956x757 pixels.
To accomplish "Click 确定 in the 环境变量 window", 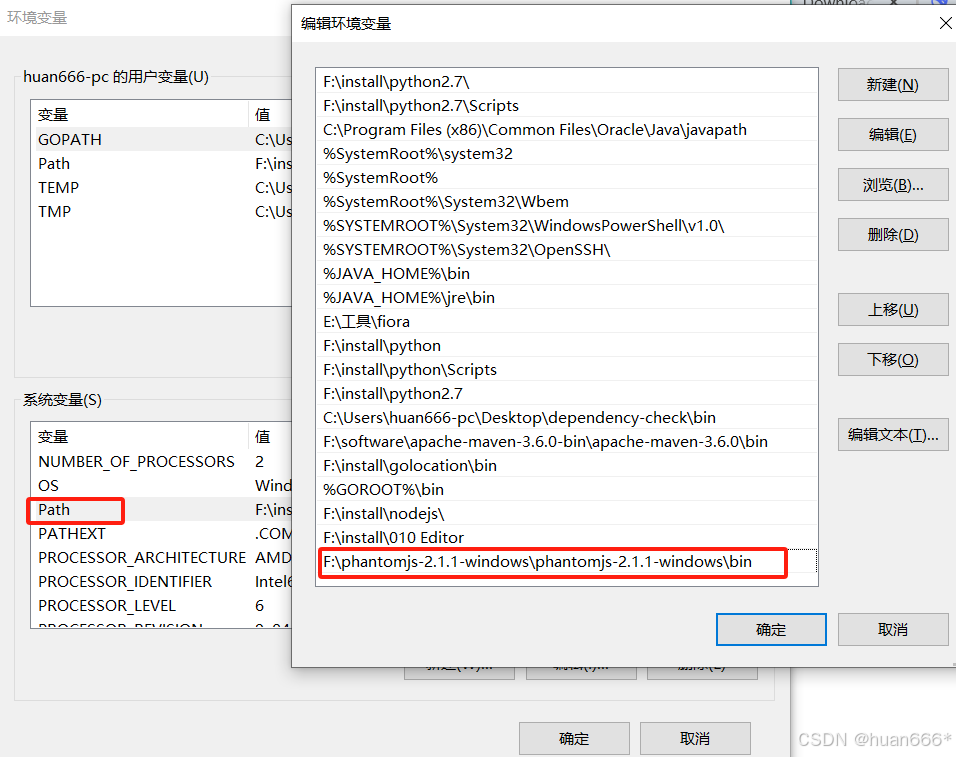I will tap(574, 739).
